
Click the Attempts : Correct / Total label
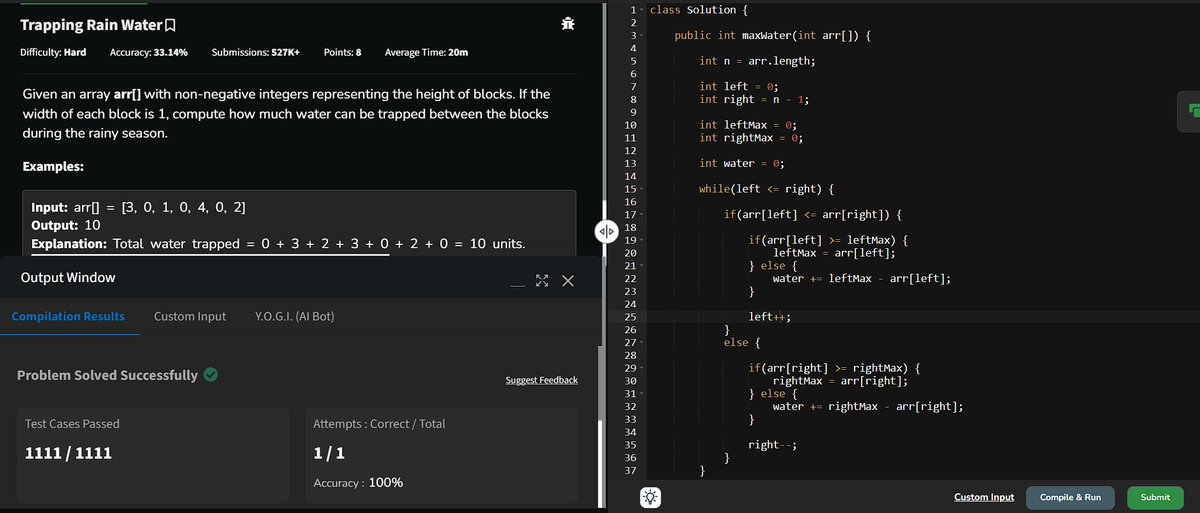pos(379,424)
